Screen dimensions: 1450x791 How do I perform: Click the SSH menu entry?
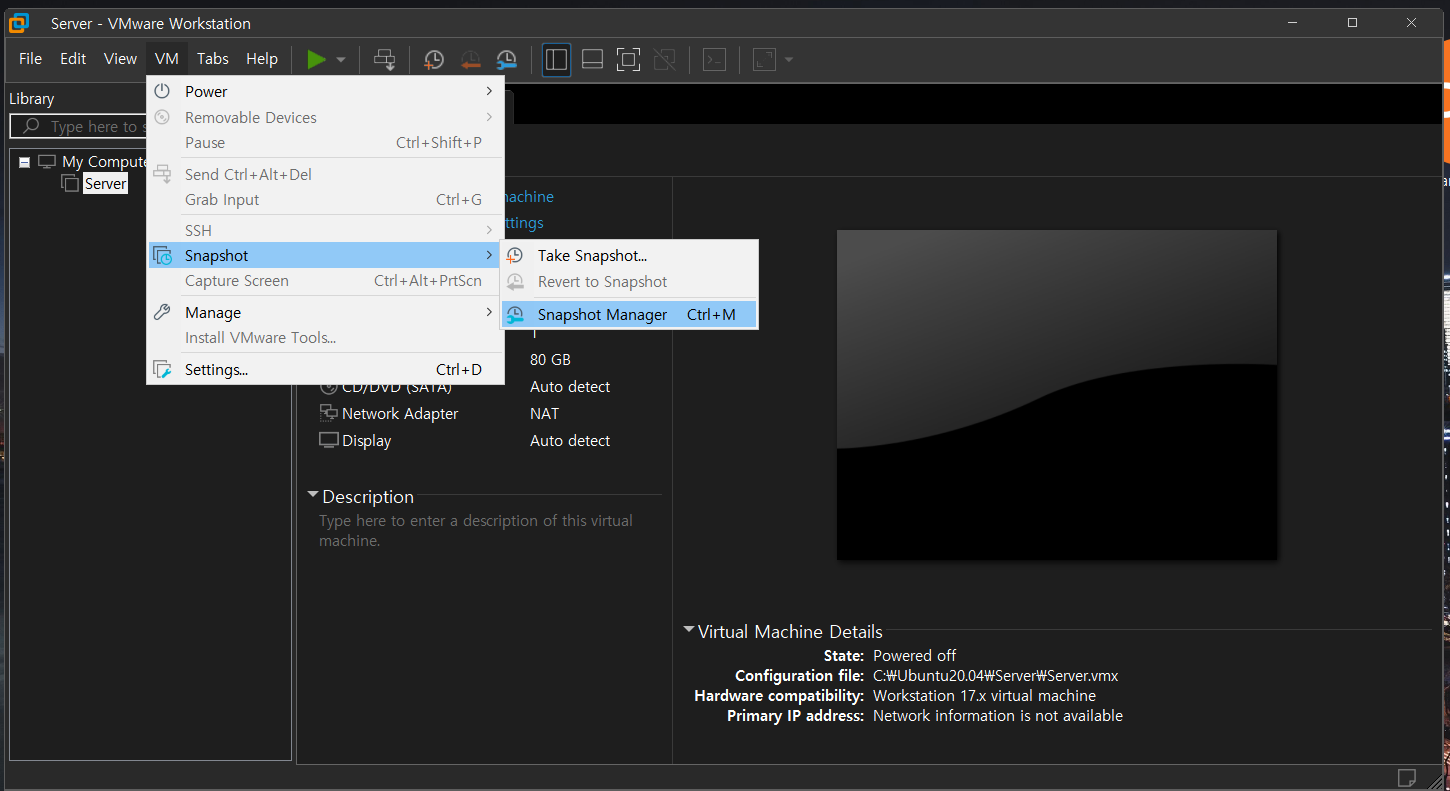point(325,230)
